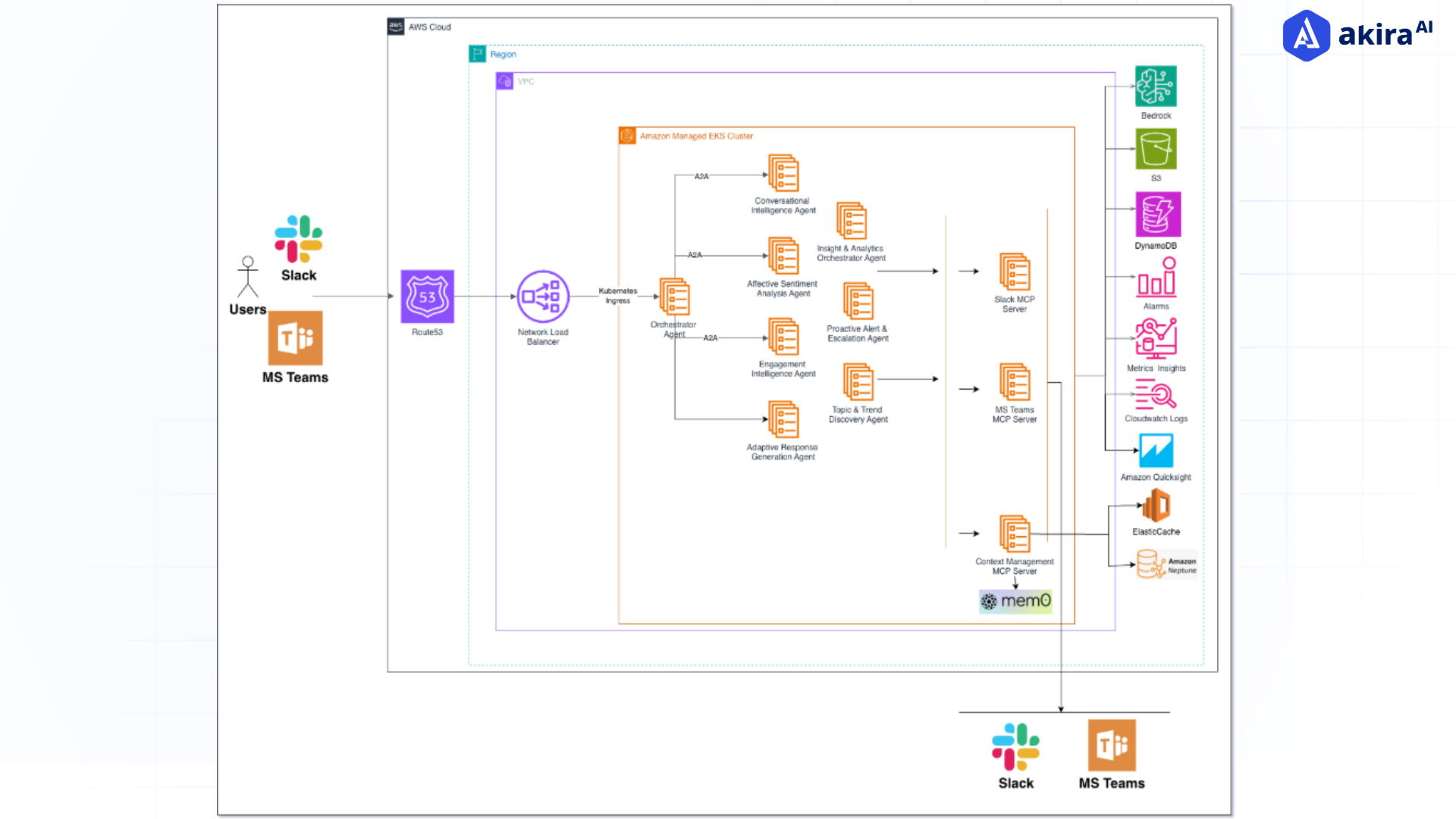Click the bottom MS Teams icon
1456x819 pixels.
1112,745
